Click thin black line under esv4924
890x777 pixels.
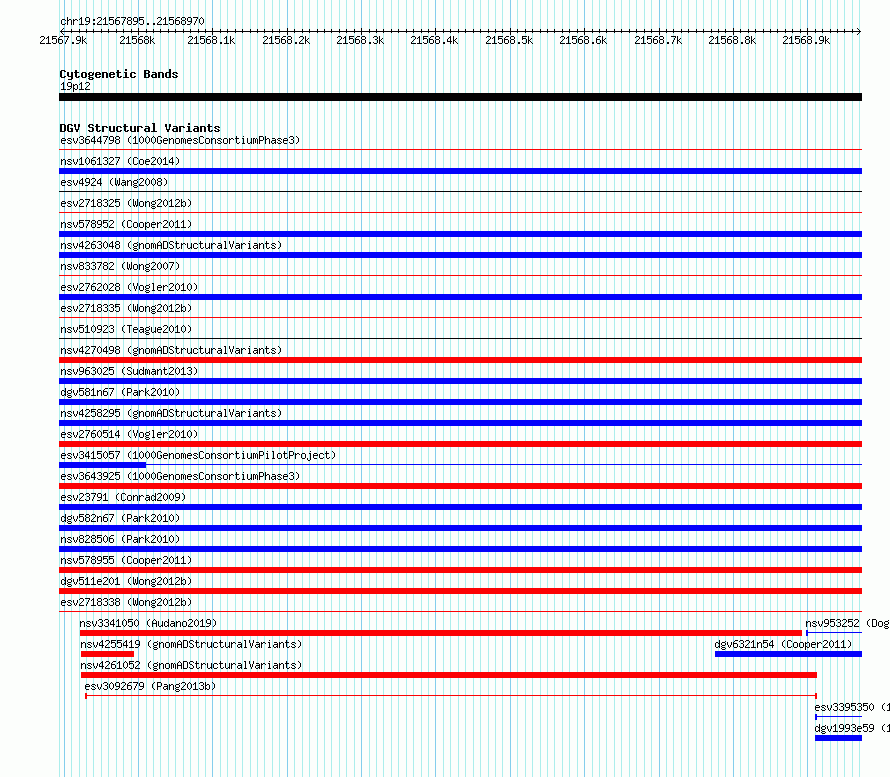[460, 192]
